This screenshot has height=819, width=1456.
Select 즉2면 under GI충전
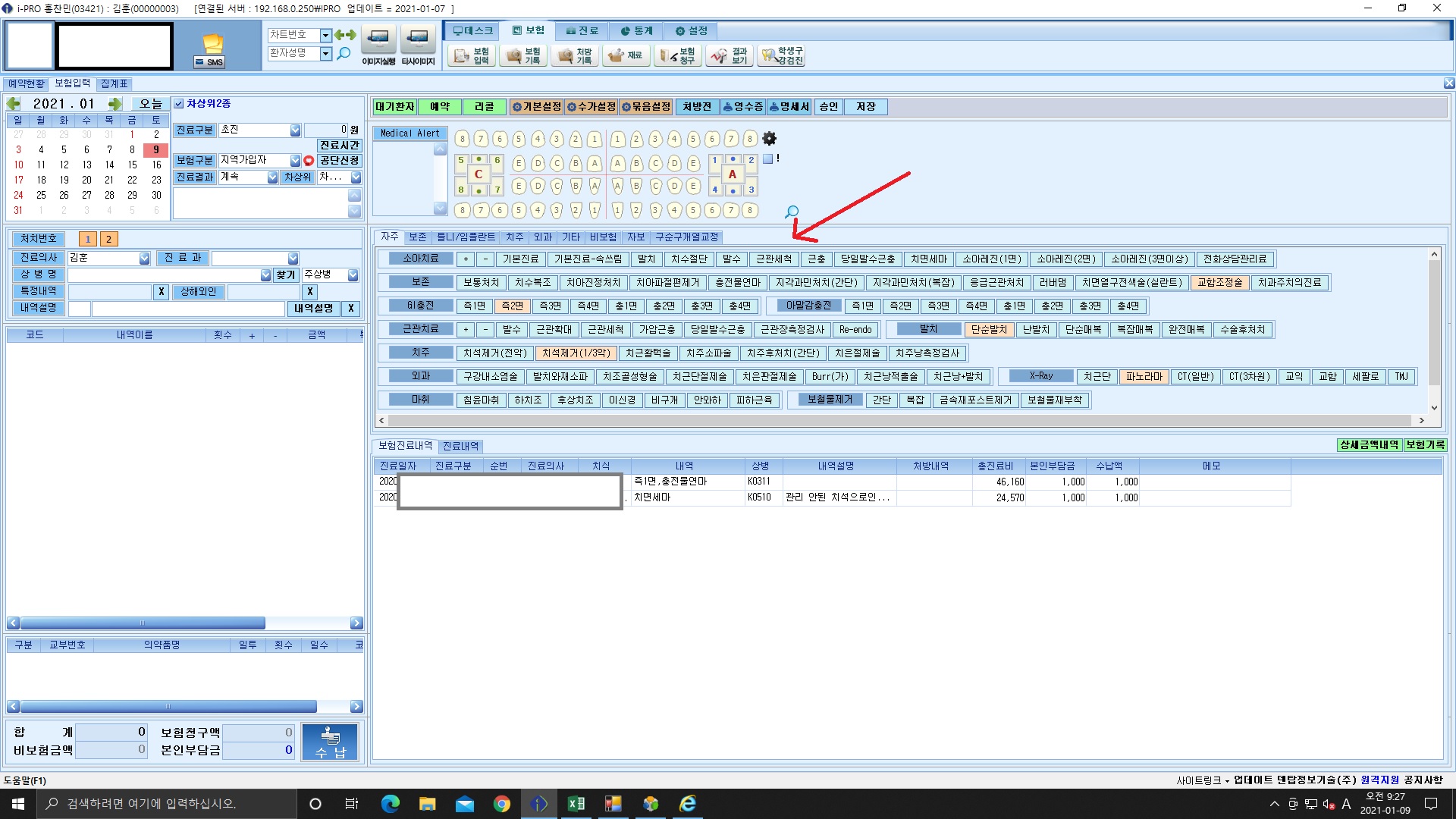[x=512, y=306]
